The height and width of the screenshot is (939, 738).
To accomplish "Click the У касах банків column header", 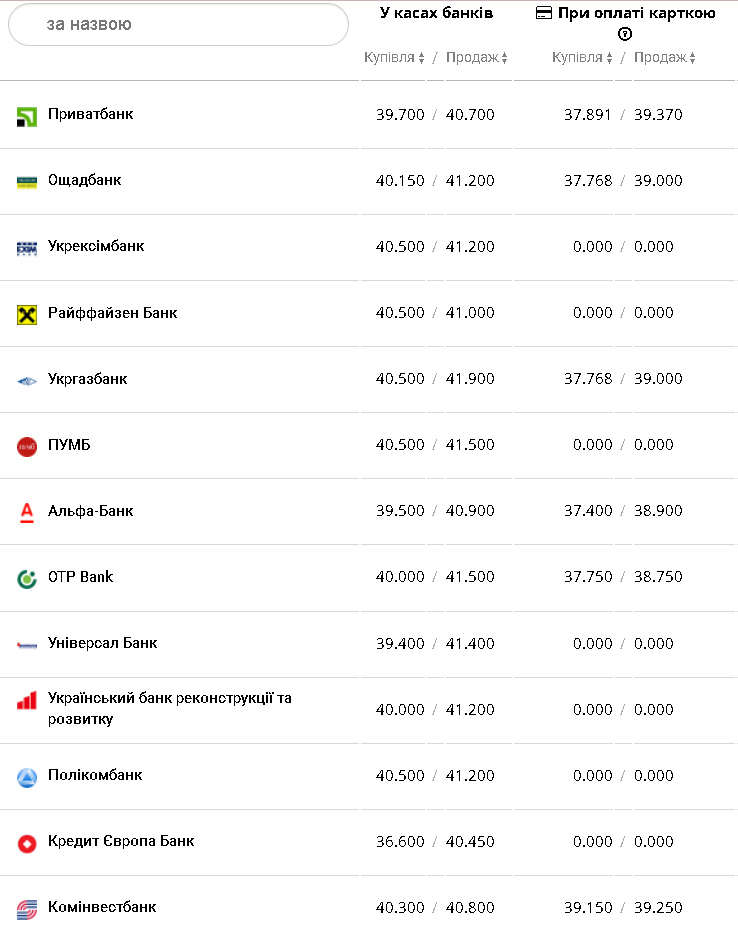I will point(436,13).
